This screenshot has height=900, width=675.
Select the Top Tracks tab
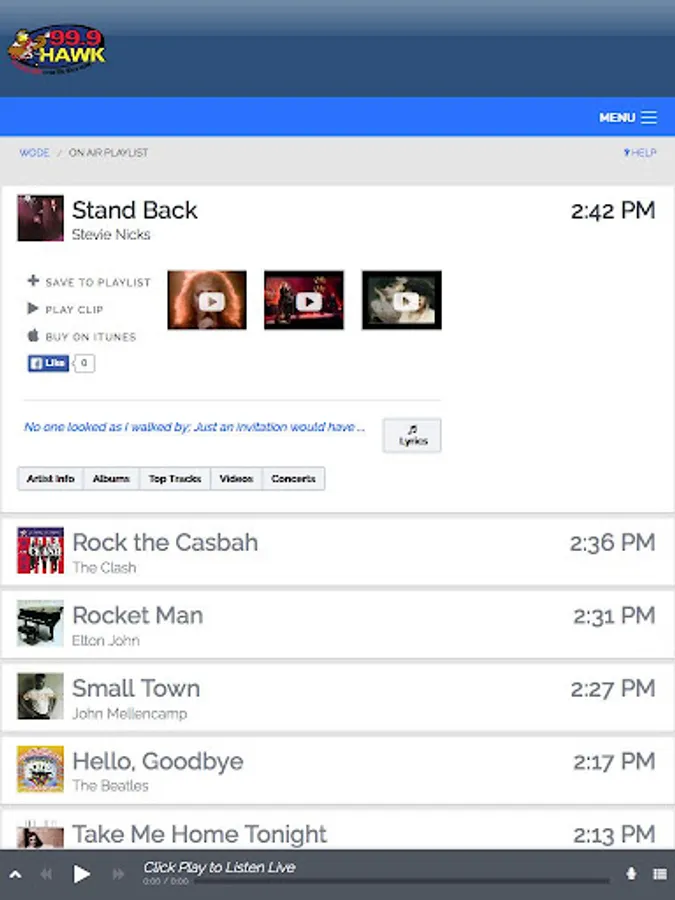[174, 479]
